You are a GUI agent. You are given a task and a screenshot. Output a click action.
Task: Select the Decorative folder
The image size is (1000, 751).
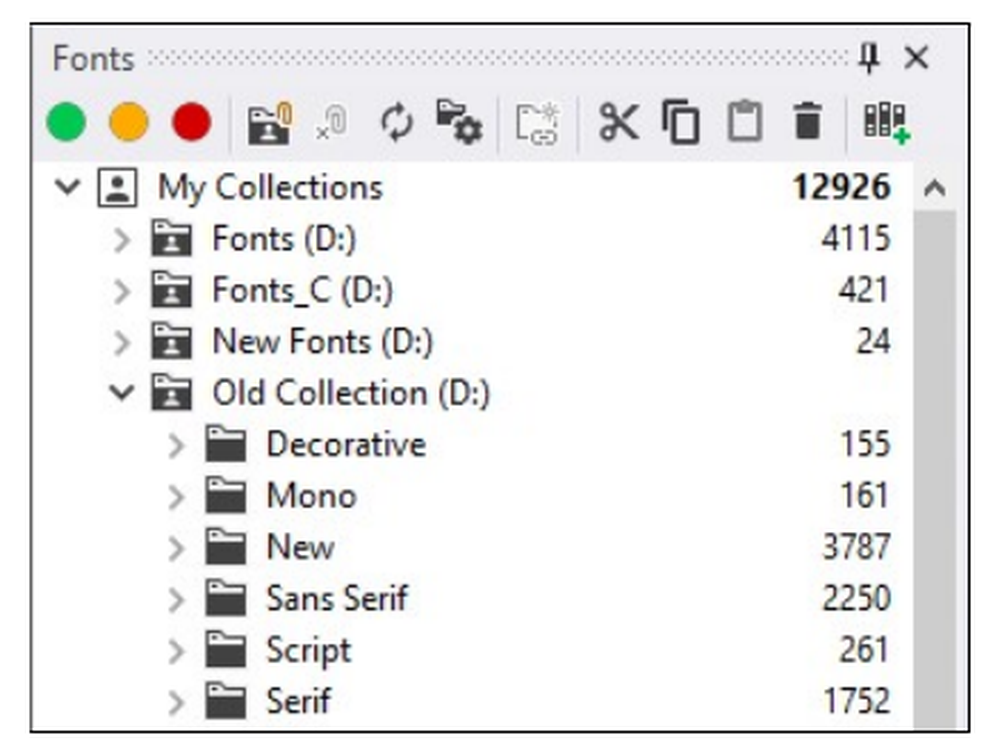(345, 444)
